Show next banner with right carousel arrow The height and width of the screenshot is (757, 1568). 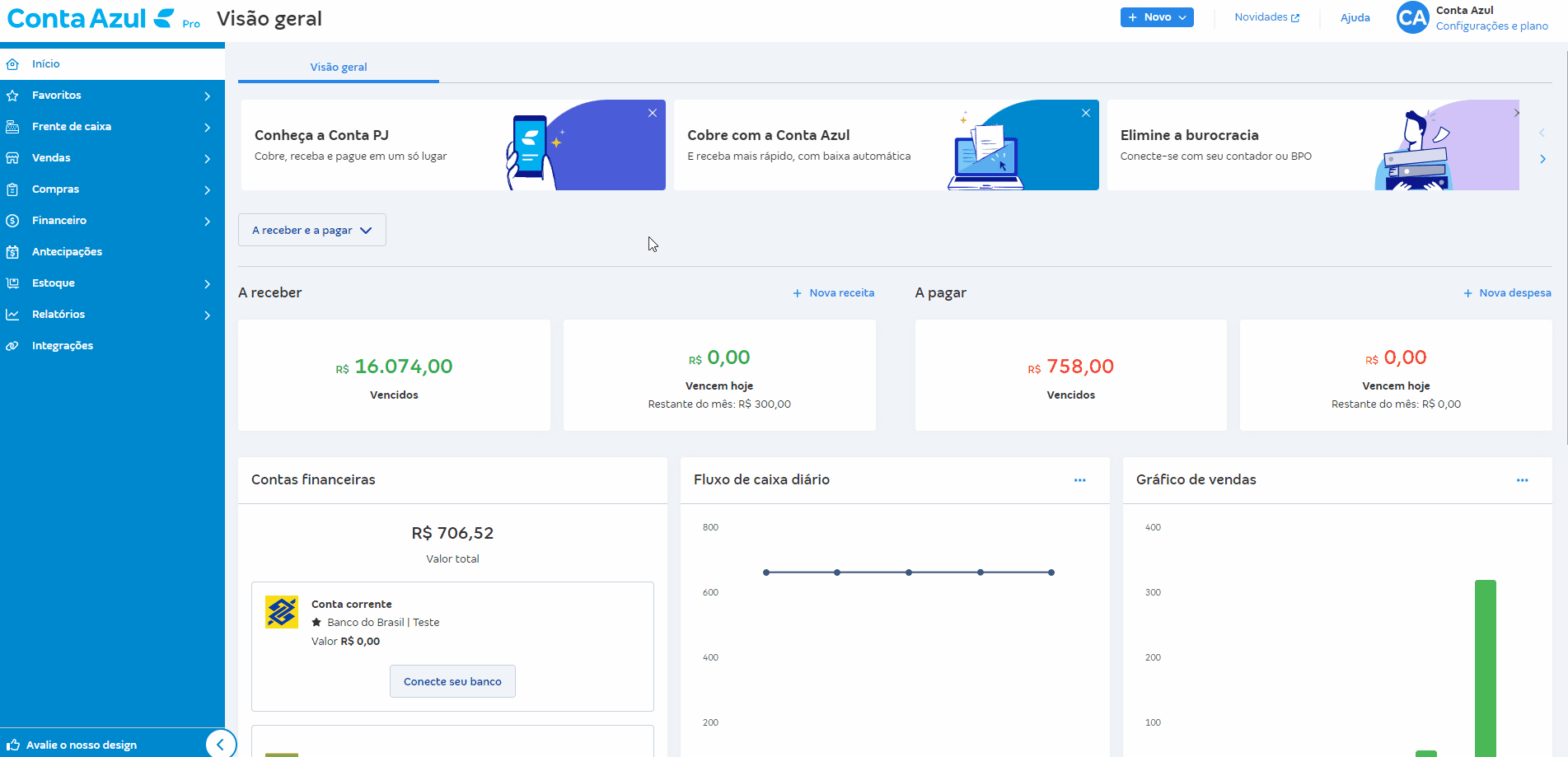1542,159
